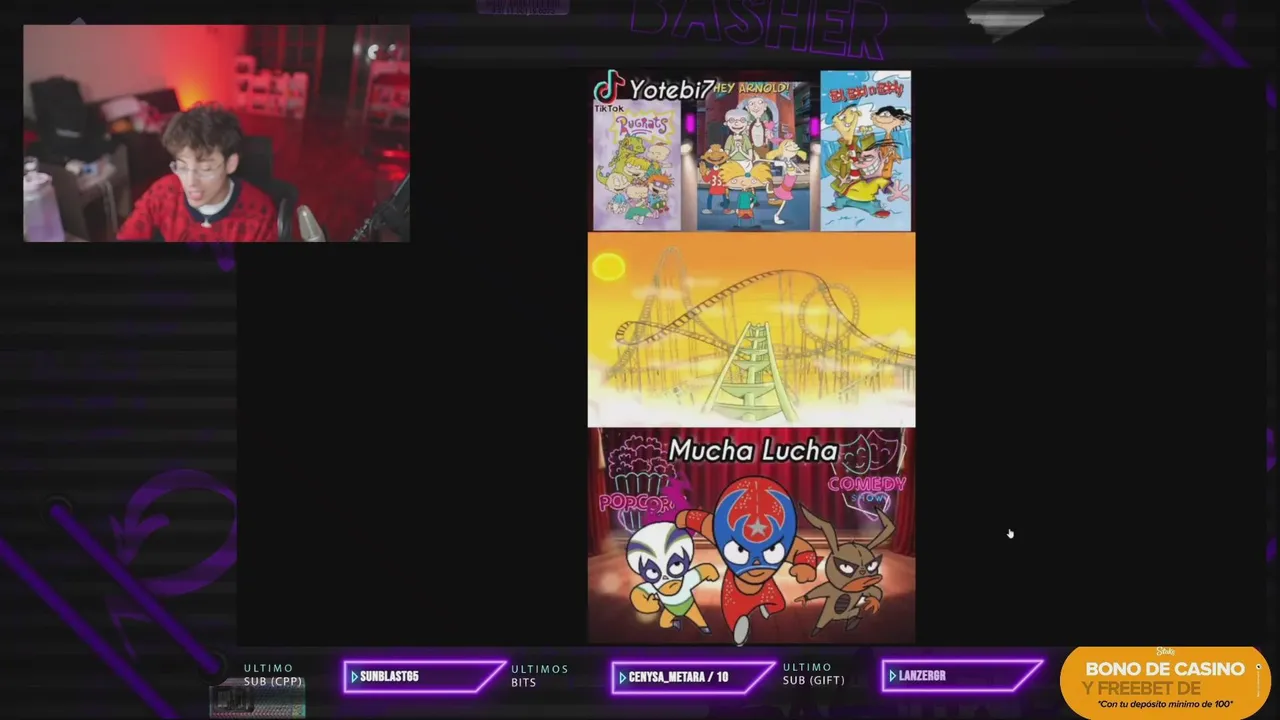The width and height of the screenshot is (1280, 720).
Task: Click the brown flea-masked luchador character
Action: (848, 570)
